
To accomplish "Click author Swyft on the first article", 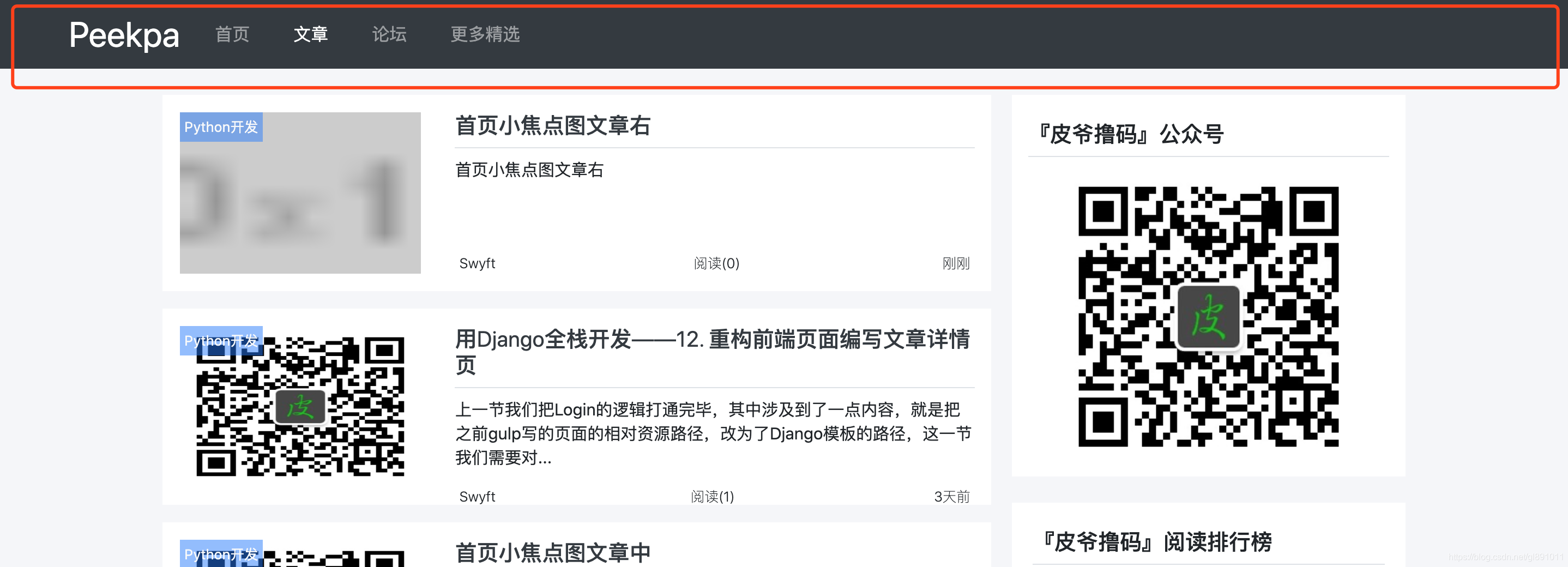I will click(x=477, y=263).
